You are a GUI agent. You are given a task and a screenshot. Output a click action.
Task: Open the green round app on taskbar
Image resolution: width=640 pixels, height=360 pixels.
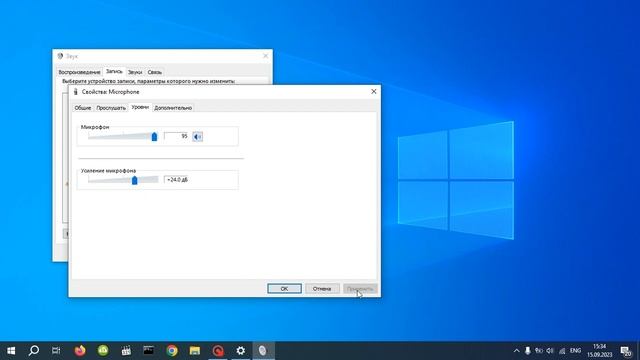[103, 351]
